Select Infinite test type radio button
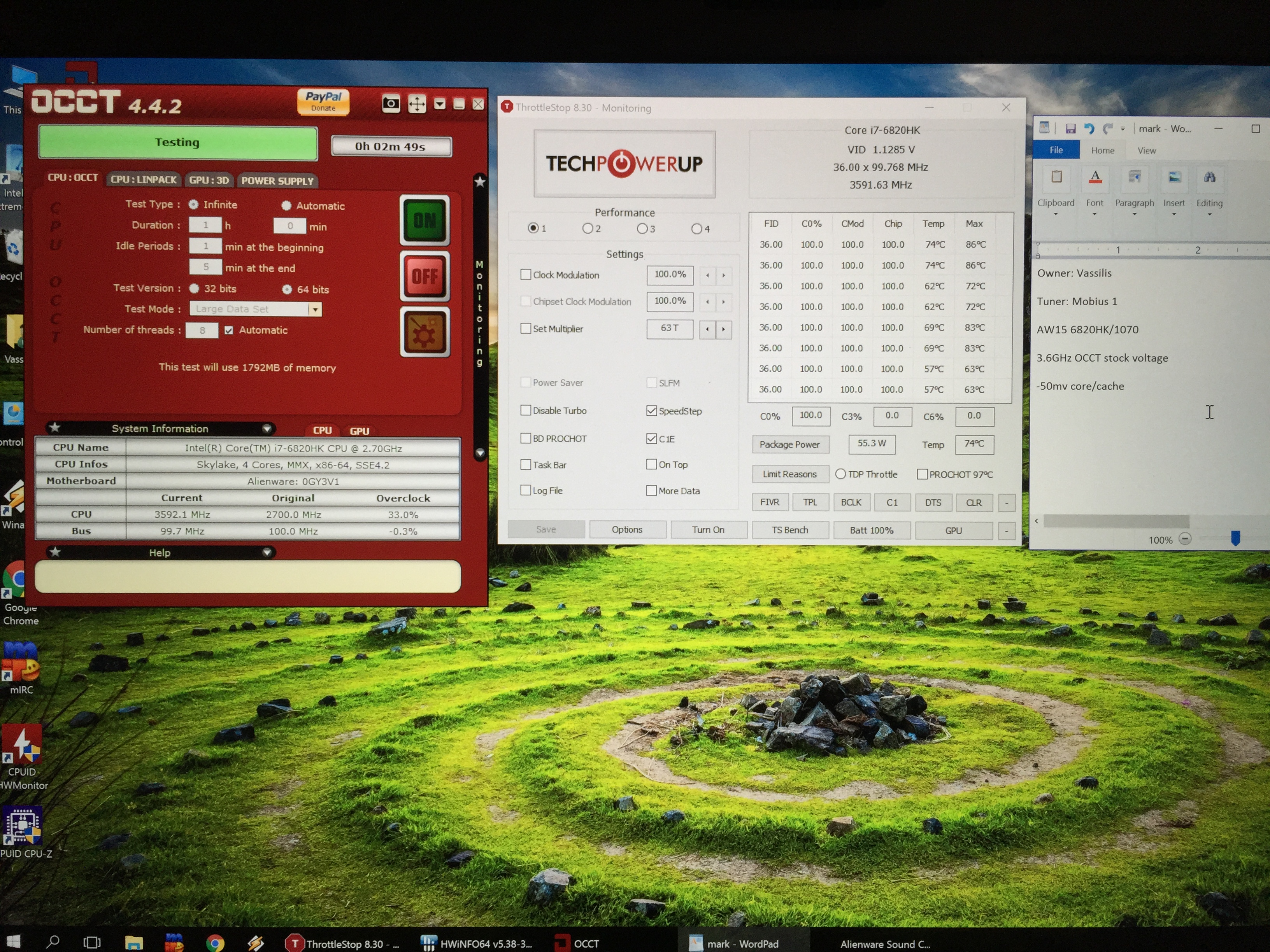The width and height of the screenshot is (1270, 952). click(194, 204)
